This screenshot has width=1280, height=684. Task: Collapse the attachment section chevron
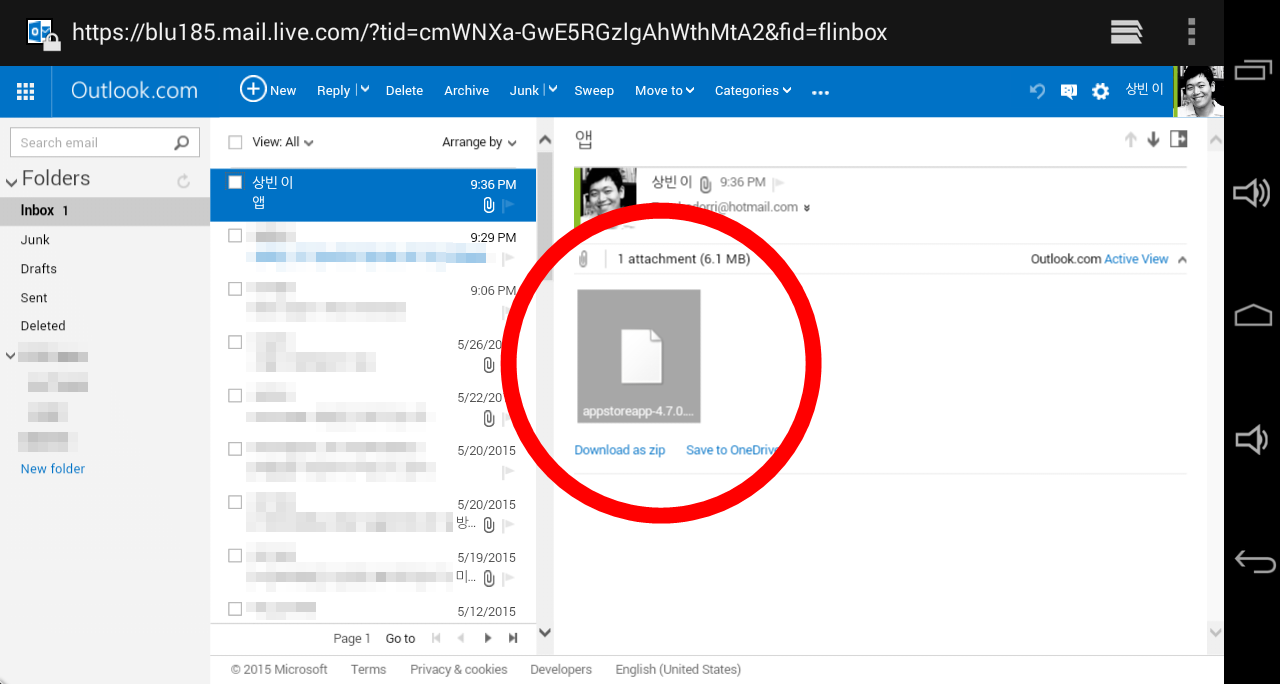(1182, 259)
